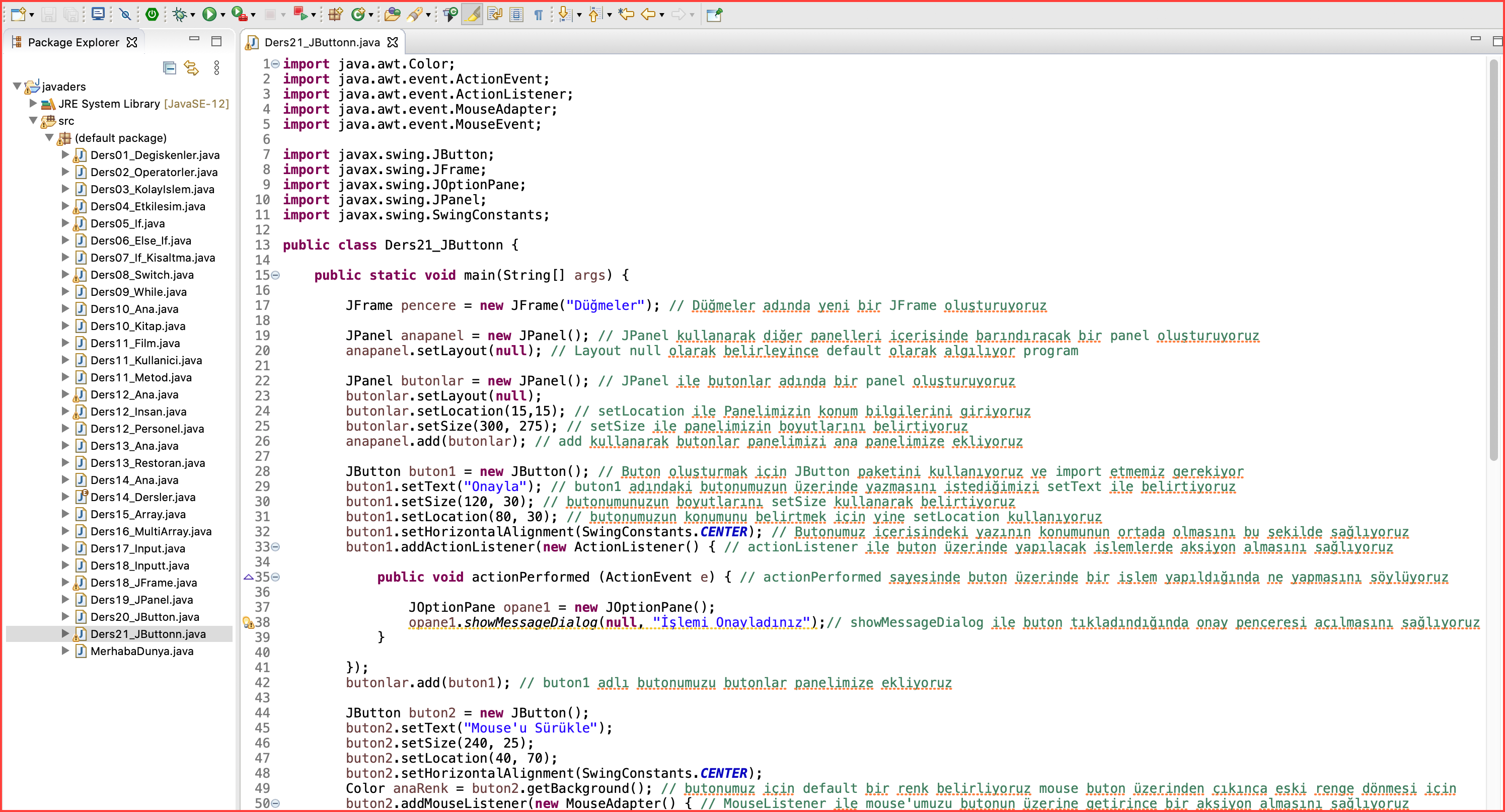
Task: Select the Package Explorer tab
Action: [73, 42]
